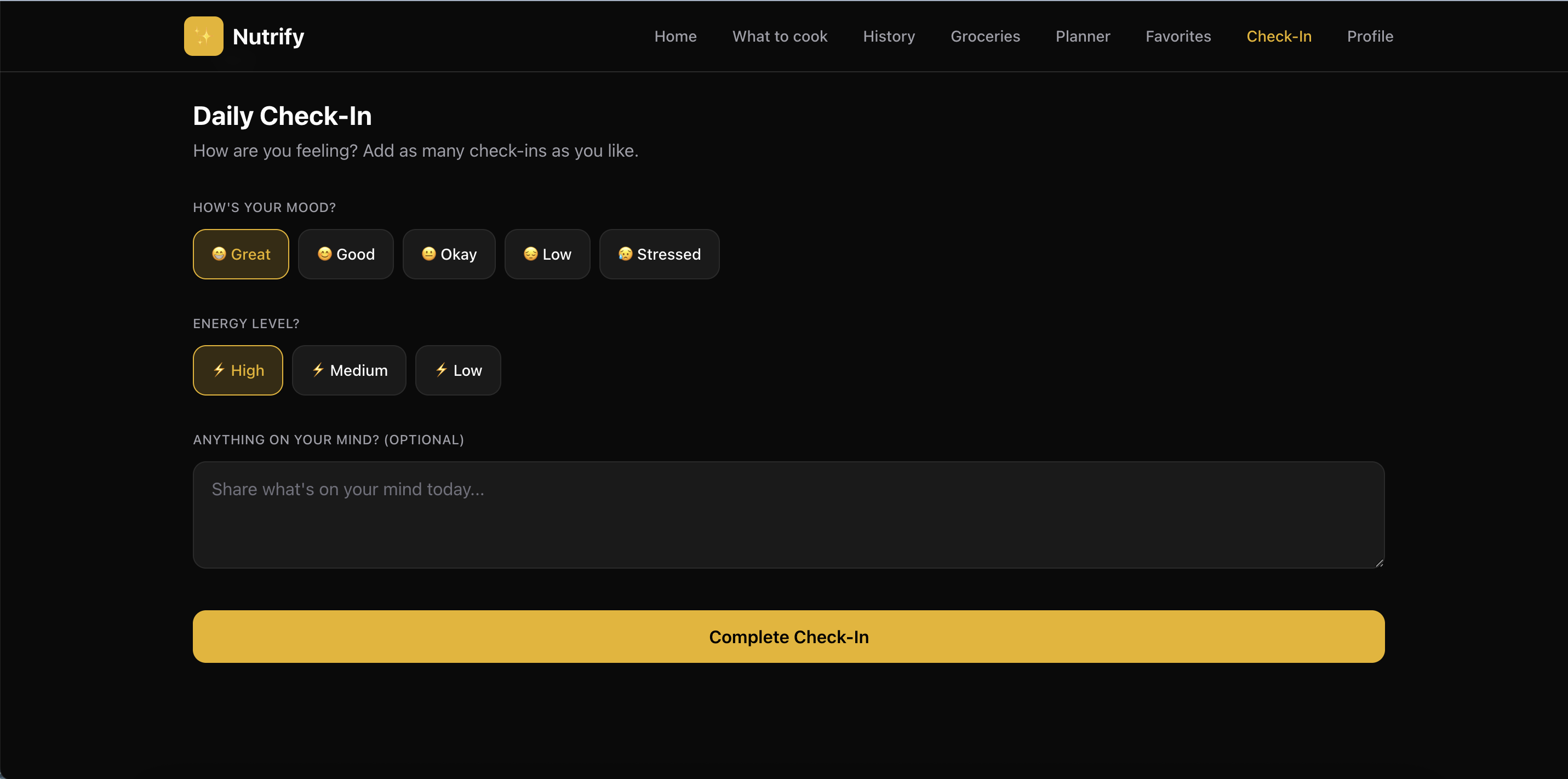Select the Low mood button

pyautogui.click(x=547, y=254)
